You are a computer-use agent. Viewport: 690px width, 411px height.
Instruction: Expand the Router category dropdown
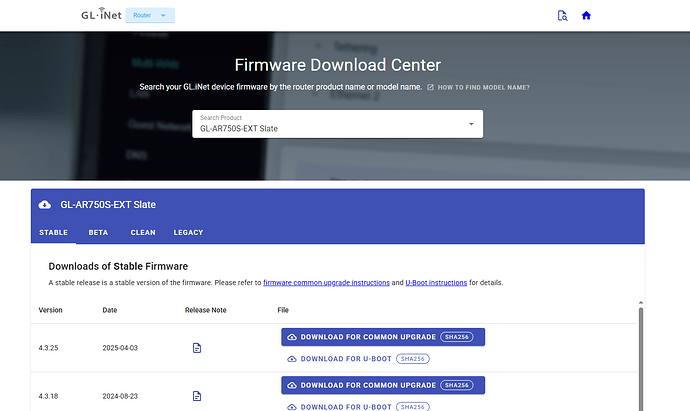click(x=150, y=15)
